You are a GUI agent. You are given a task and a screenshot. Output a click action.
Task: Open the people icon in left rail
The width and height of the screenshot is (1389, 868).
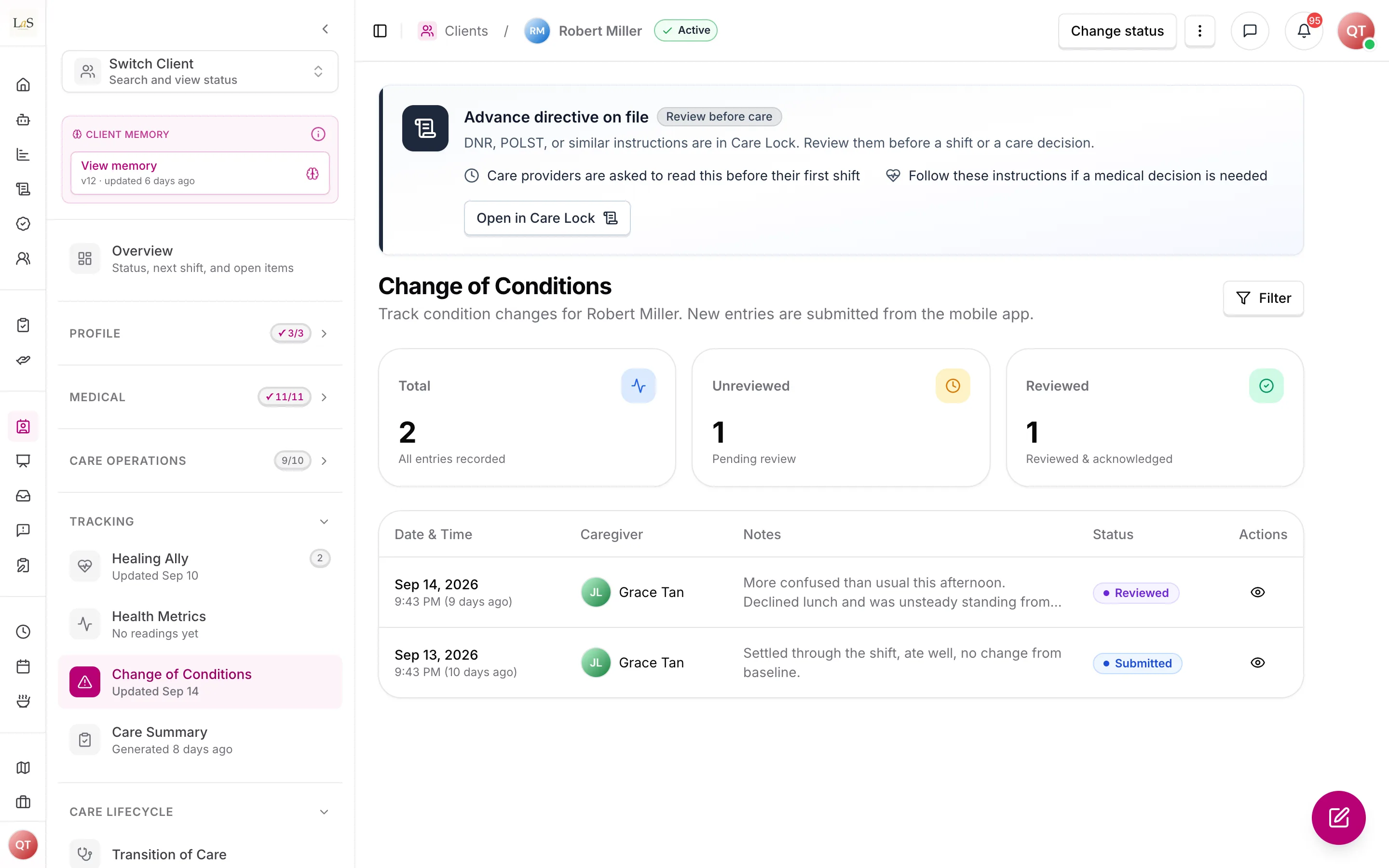pyautogui.click(x=23, y=258)
